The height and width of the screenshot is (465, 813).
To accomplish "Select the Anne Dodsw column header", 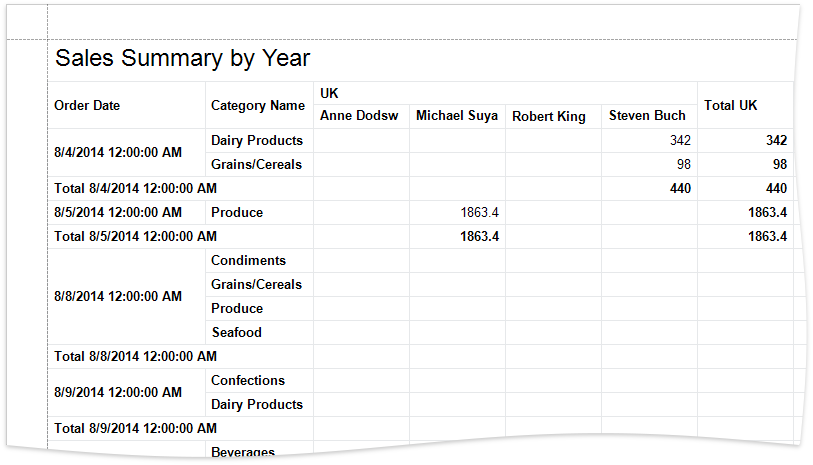I will [359, 116].
